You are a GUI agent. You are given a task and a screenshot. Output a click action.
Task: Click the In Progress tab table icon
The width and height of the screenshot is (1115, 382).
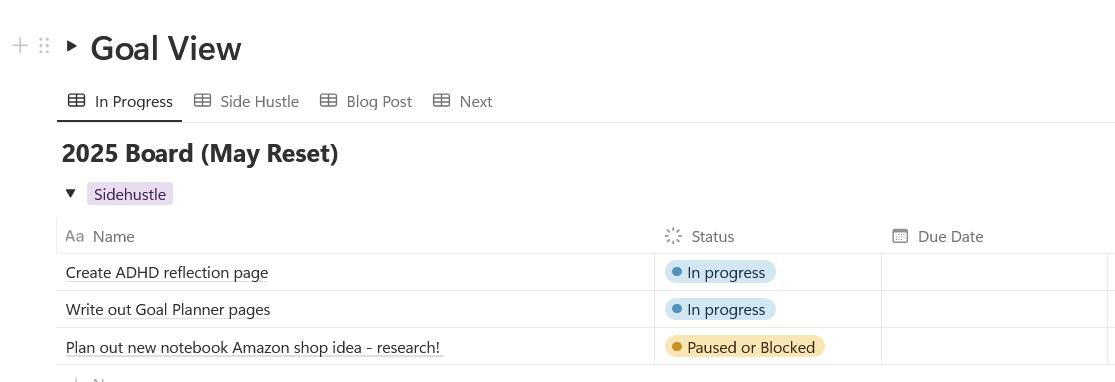(76, 101)
